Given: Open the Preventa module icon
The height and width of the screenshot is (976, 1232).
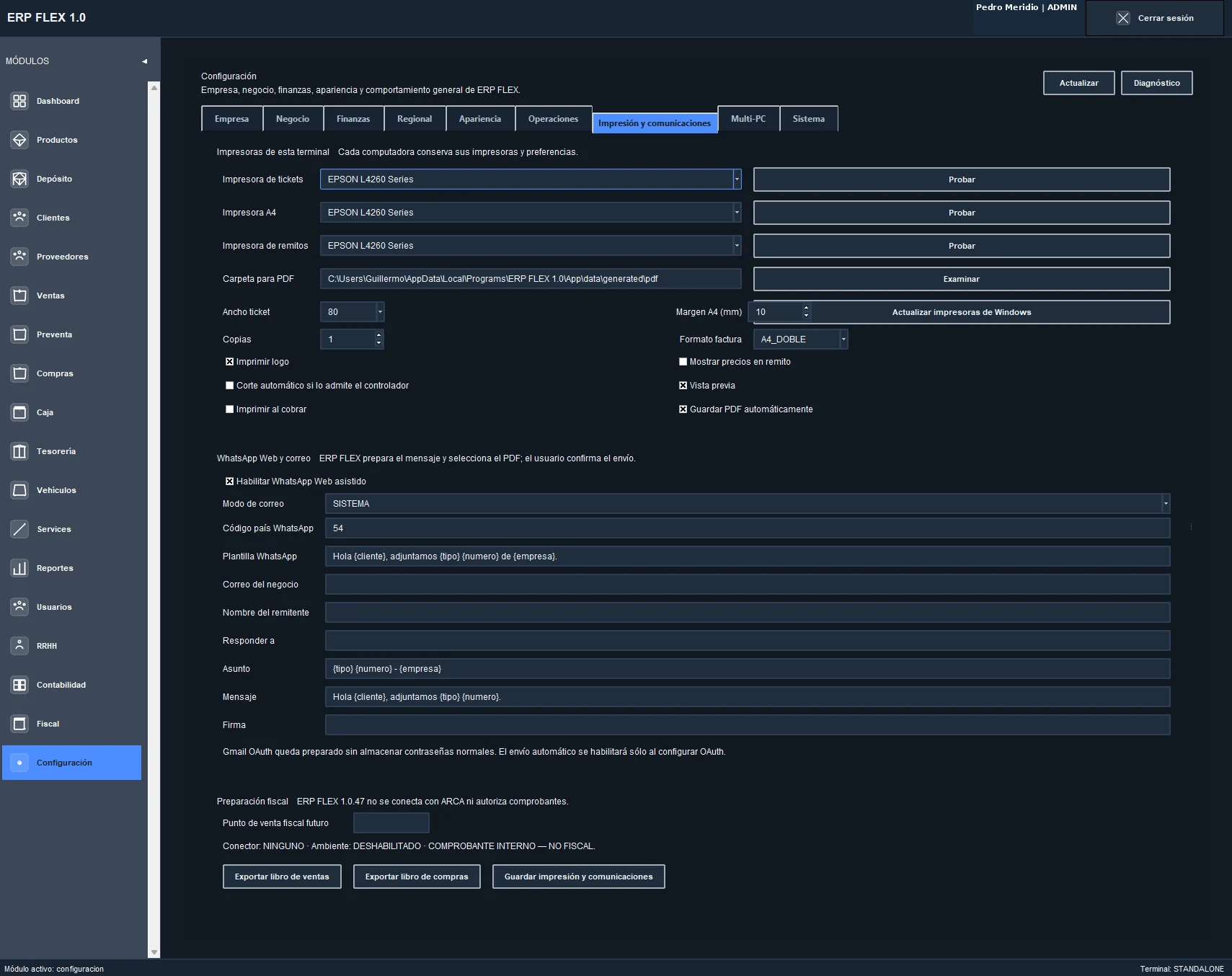Looking at the screenshot, I should click(19, 334).
